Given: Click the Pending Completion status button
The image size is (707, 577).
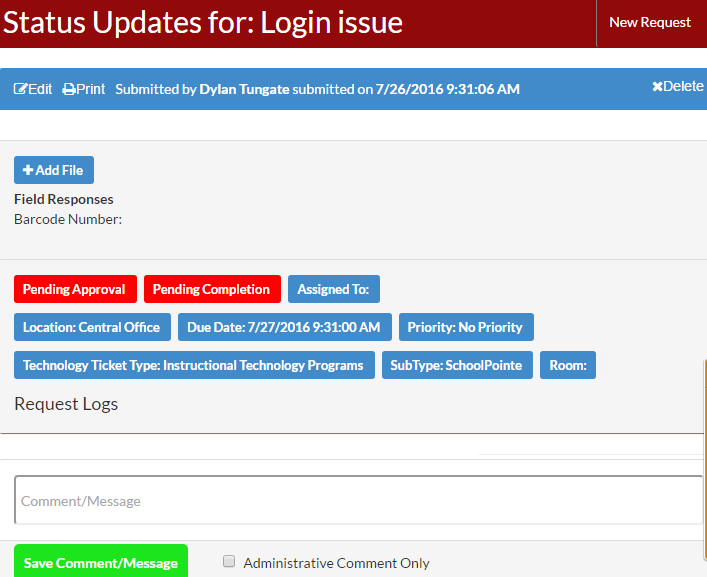Looking at the screenshot, I should pos(211,289).
